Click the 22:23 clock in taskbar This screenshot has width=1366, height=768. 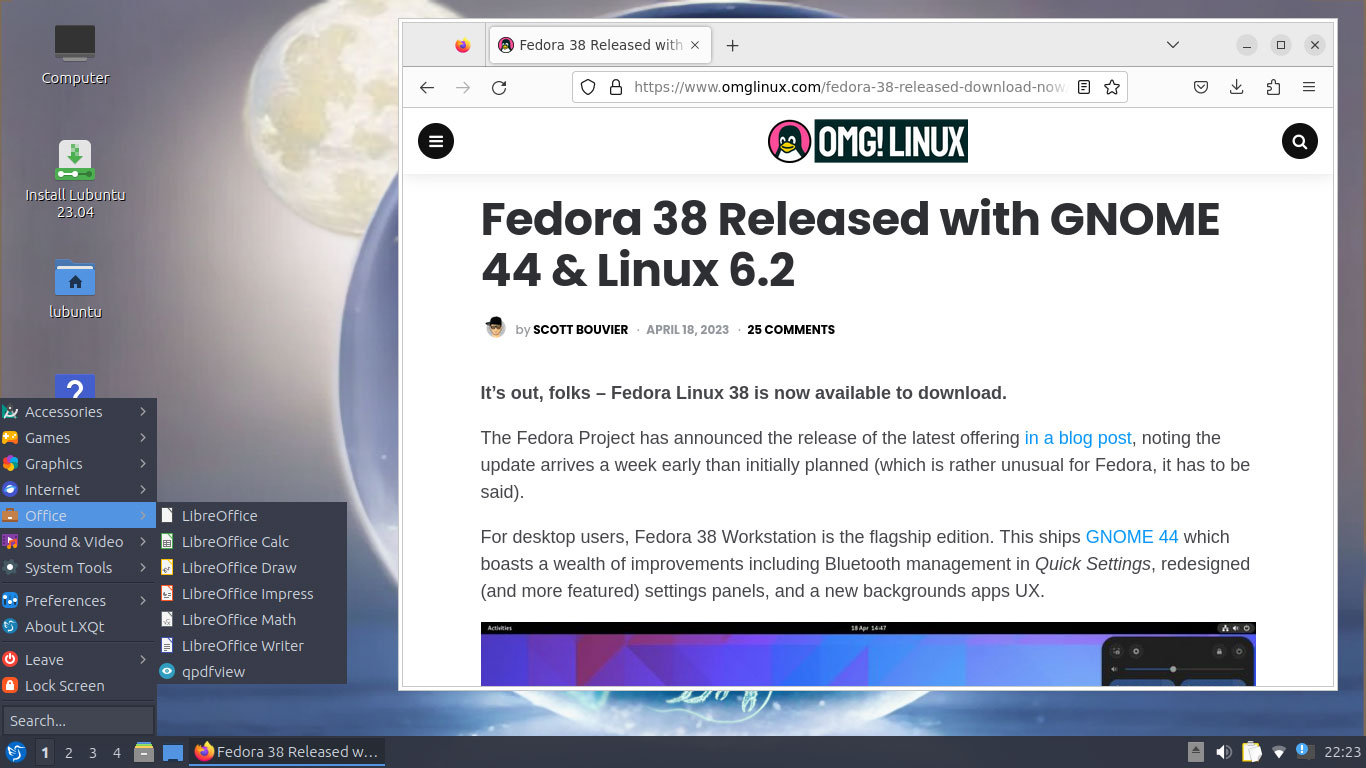pyautogui.click(x=1343, y=752)
